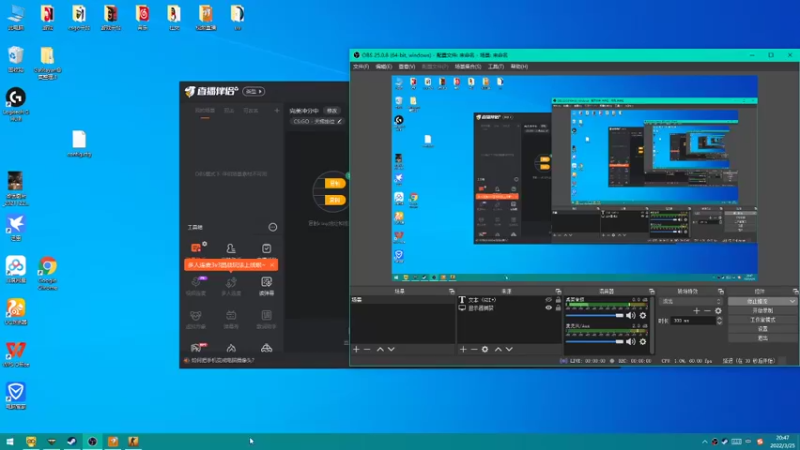
Task: Lock the 文本 (GDI+) source
Action: [x=558, y=300]
